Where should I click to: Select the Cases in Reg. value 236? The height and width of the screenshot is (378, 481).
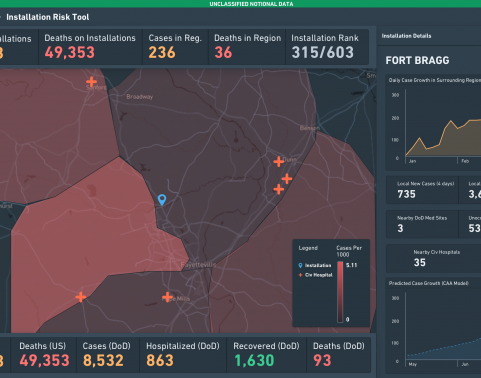click(162, 53)
